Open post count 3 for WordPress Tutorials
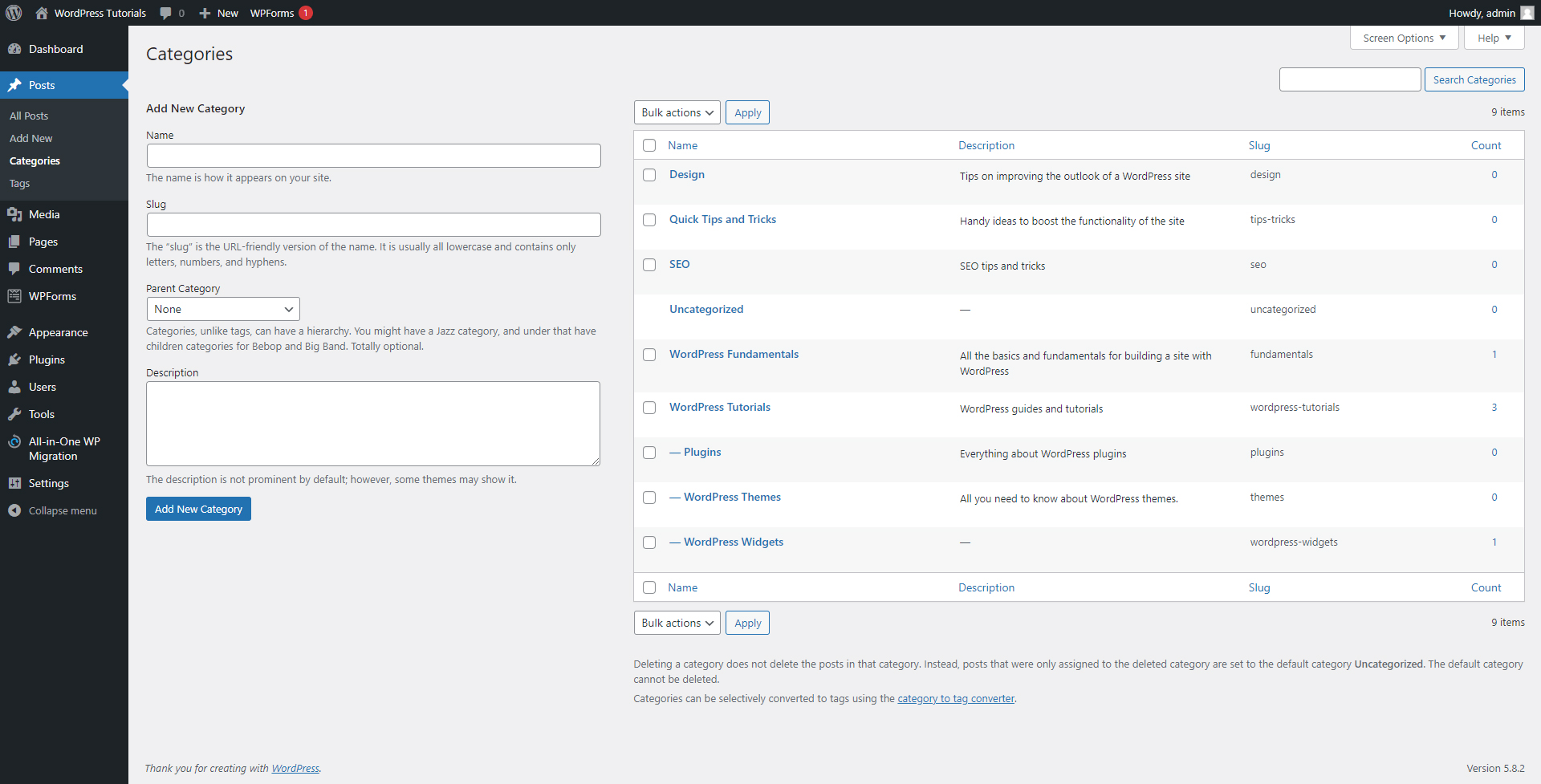The width and height of the screenshot is (1541, 784). pyautogui.click(x=1494, y=407)
